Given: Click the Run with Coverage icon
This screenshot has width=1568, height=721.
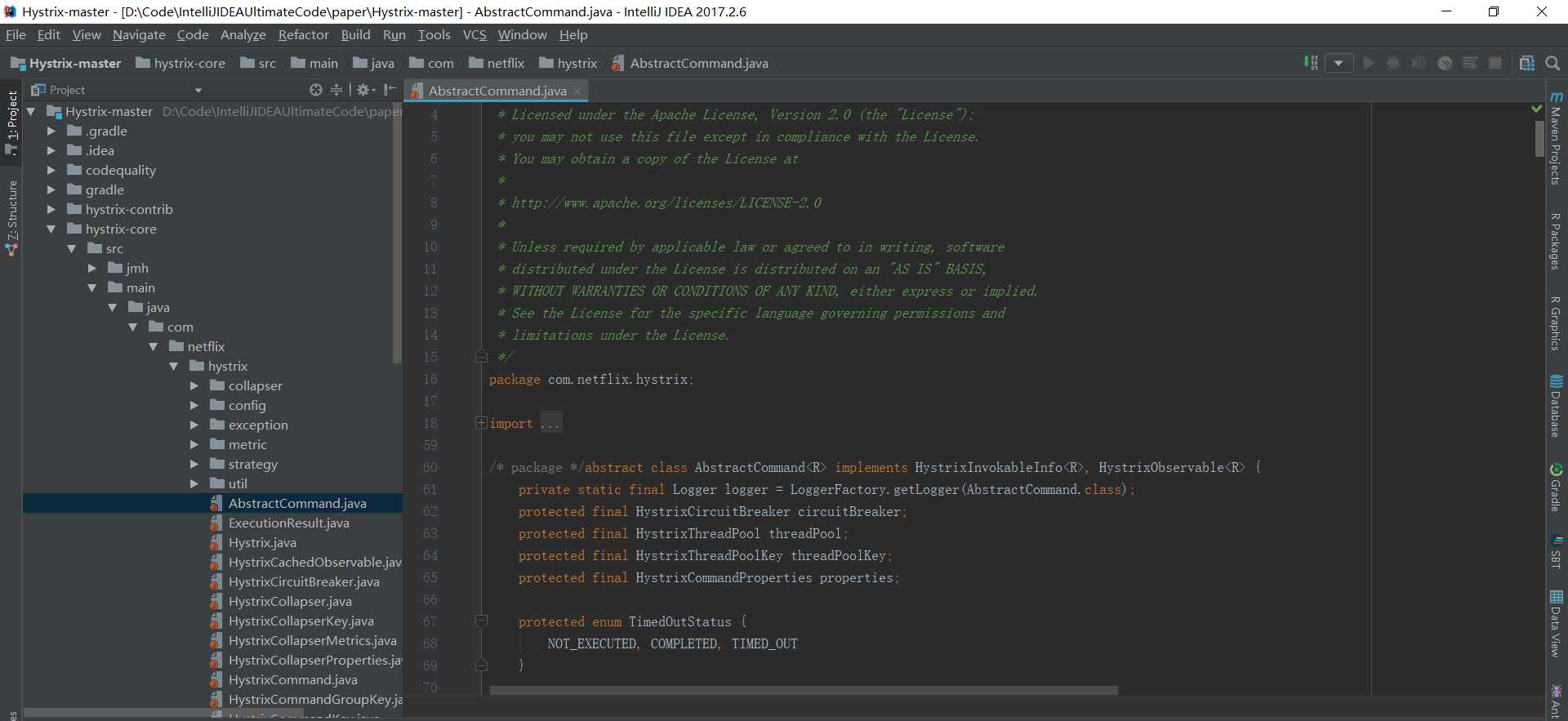Looking at the screenshot, I should (x=1419, y=63).
